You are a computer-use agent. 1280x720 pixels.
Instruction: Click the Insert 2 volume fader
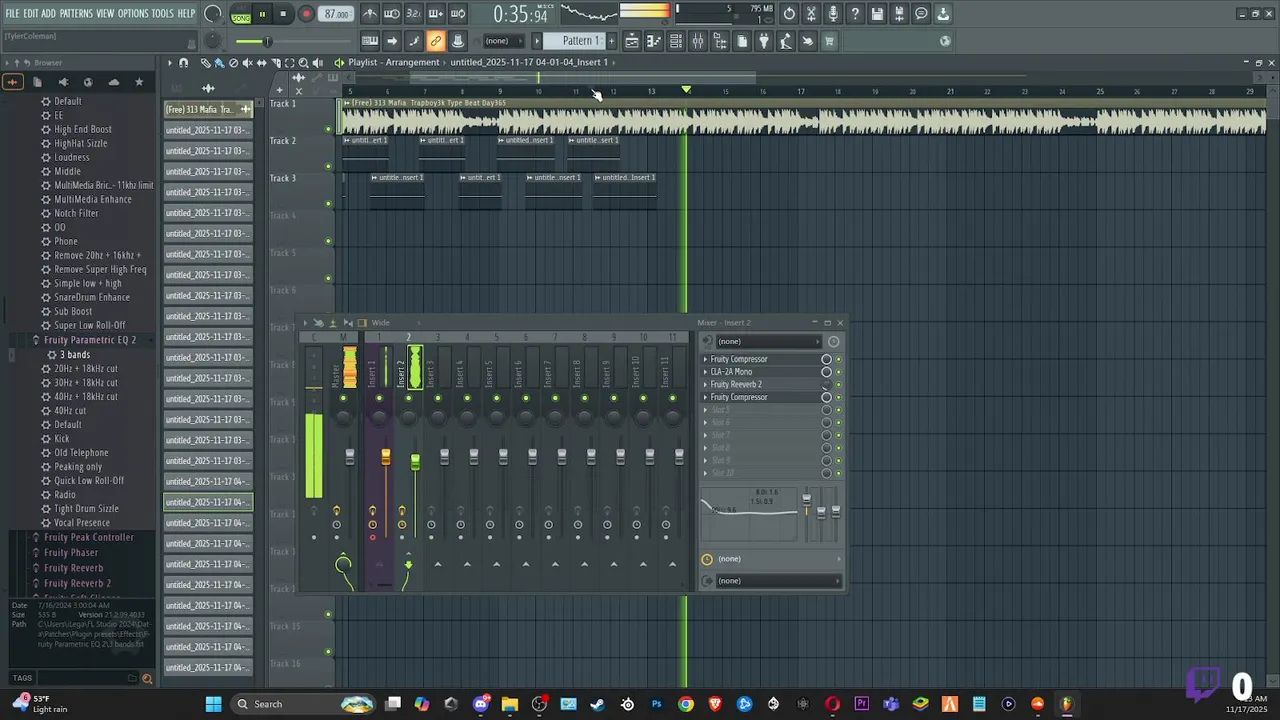(415, 461)
